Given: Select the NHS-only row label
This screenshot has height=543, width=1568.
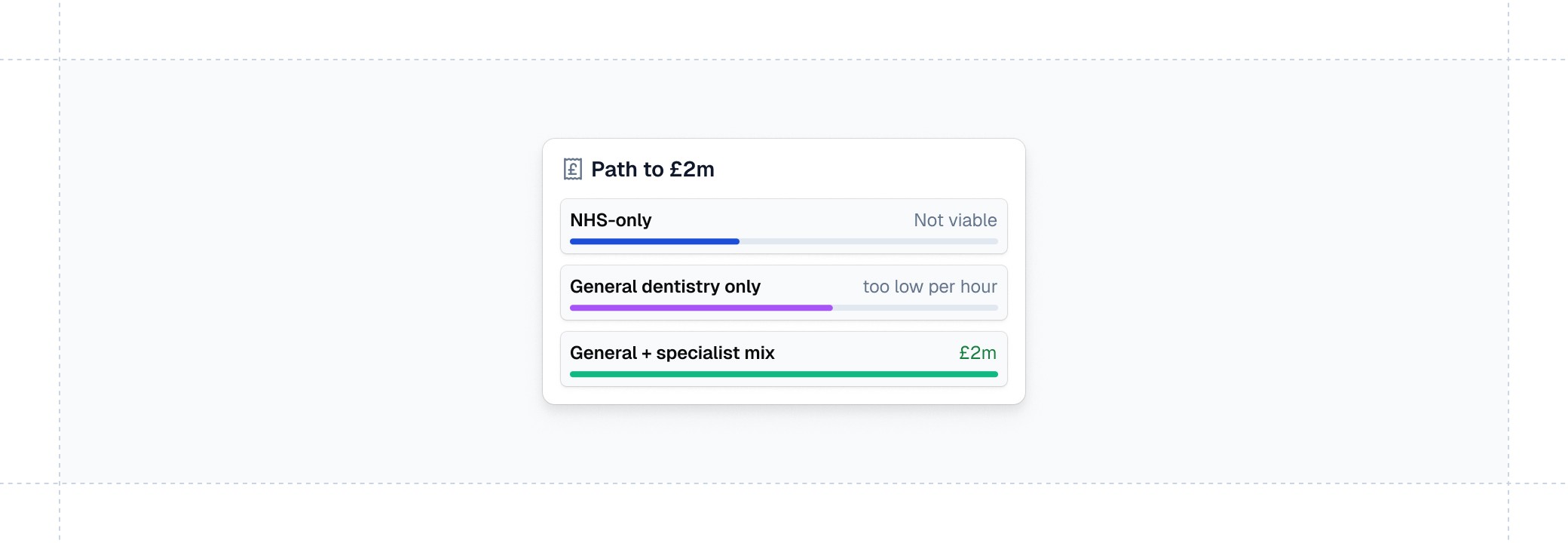Looking at the screenshot, I should (611, 220).
